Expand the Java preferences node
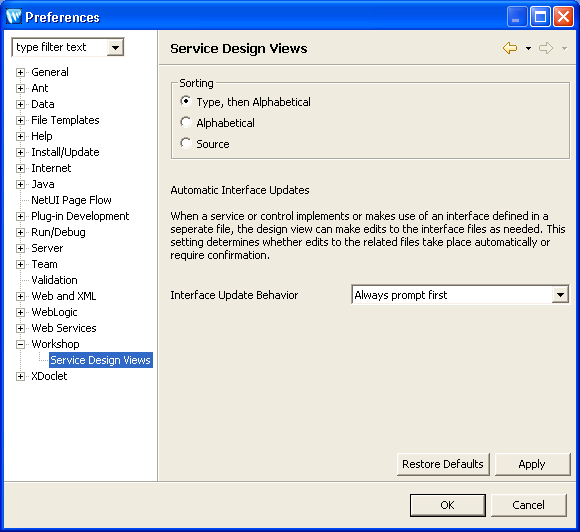The height and width of the screenshot is (532, 580). [x=20, y=184]
